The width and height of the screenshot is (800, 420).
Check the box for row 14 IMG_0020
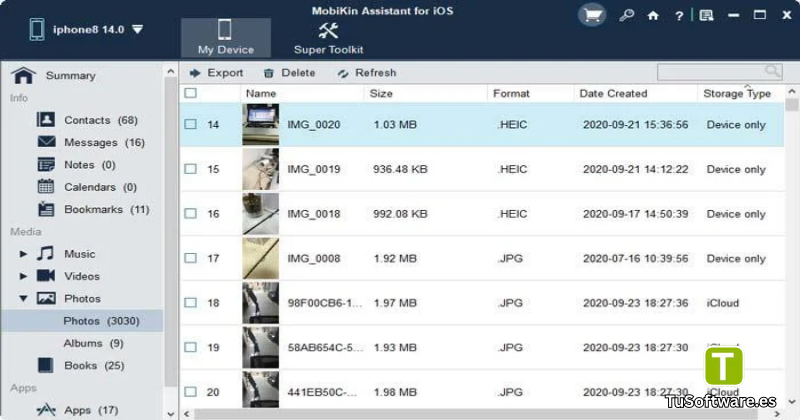tap(191, 124)
